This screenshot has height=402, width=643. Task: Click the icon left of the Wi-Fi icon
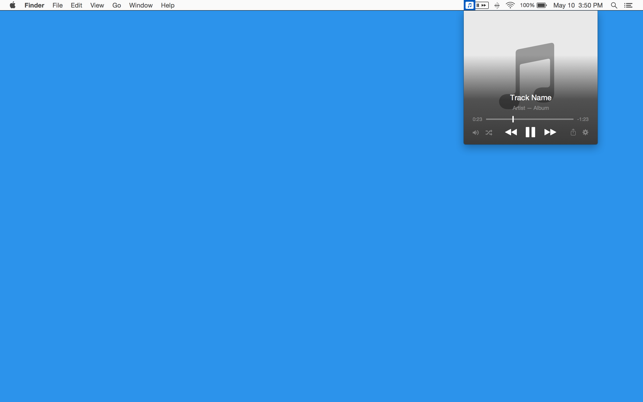(x=497, y=5)
